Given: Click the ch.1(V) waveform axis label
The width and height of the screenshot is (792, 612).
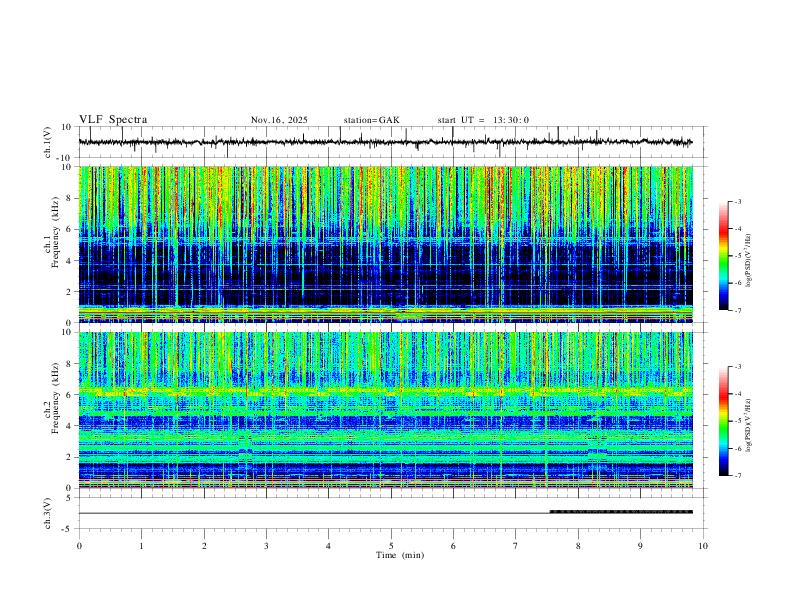Looking at the screenshot, I should click(48, 142).
